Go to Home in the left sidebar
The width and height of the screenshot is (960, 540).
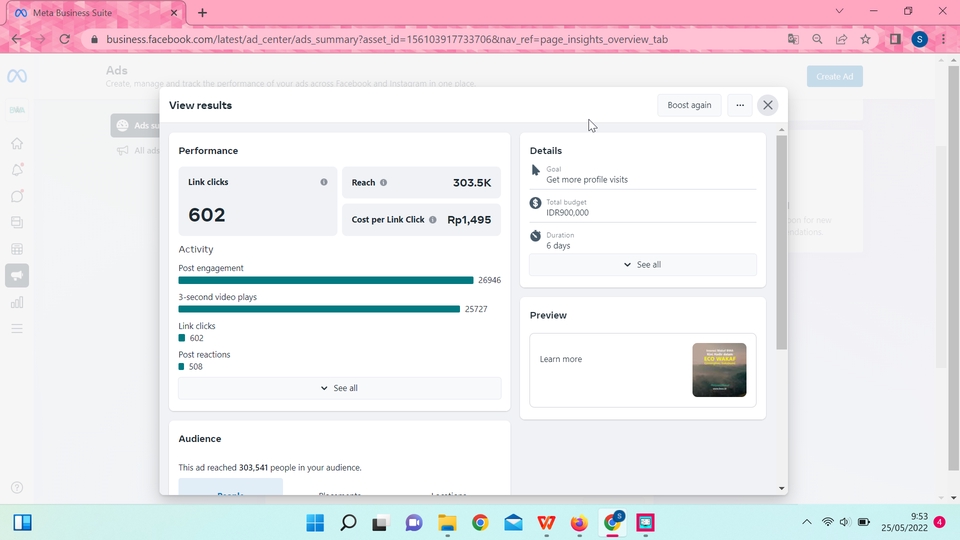17,143
